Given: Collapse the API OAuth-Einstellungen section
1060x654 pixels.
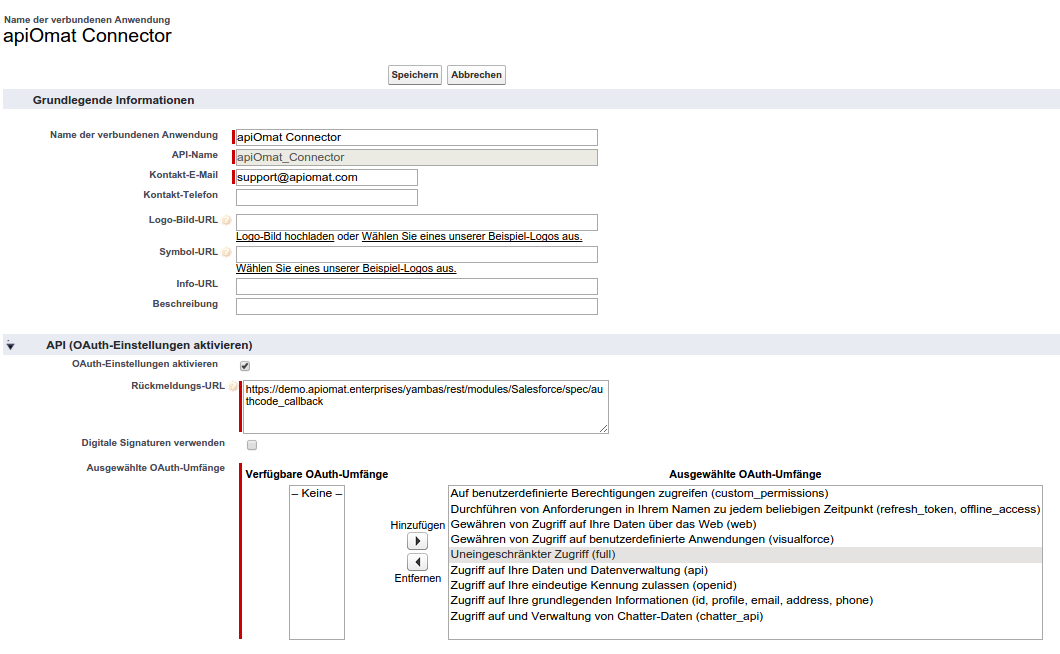Looking at the screenshot, I should [10, 346].
